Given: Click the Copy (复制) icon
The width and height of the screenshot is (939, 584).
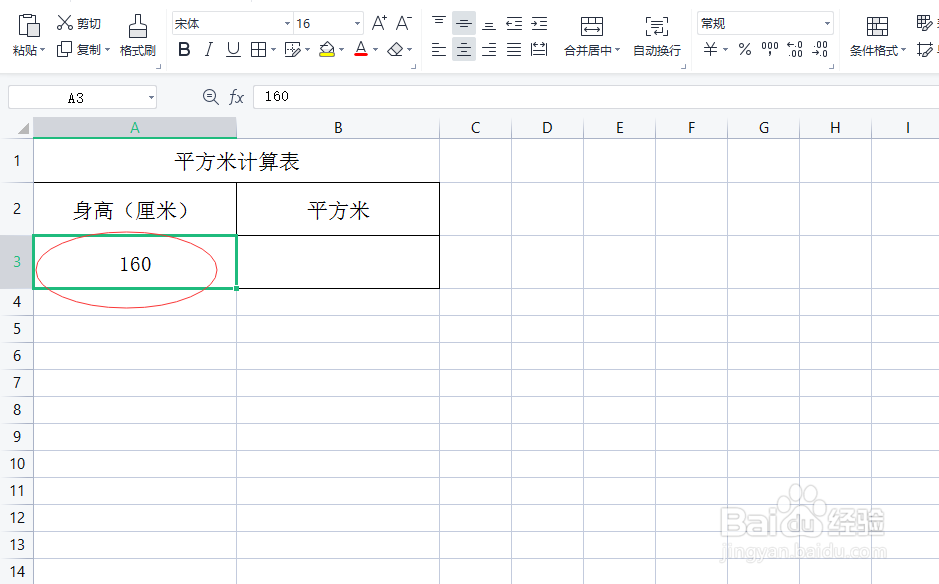Looking at the screenshot, I should 62,50.
